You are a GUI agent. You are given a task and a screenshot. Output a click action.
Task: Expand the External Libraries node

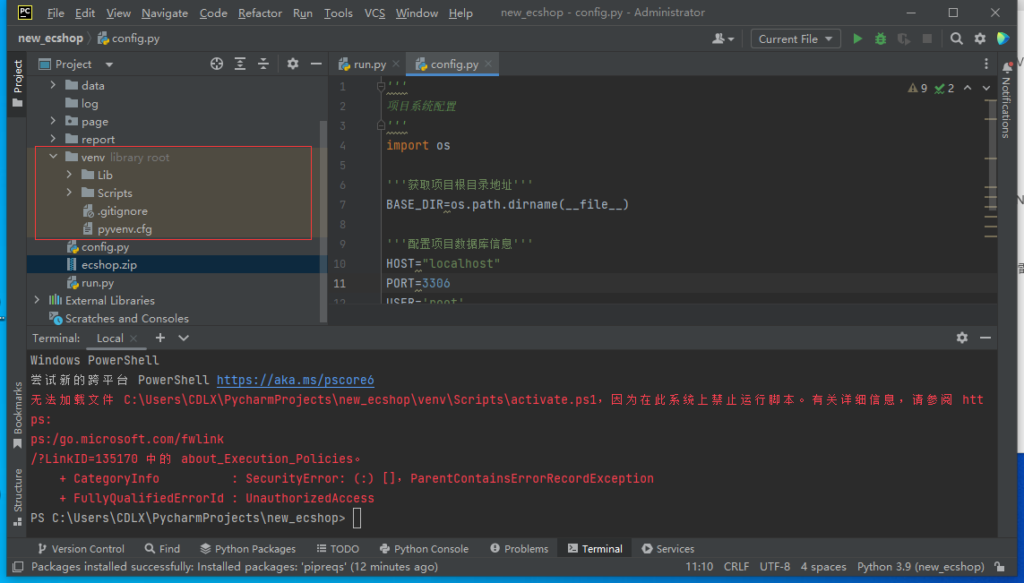tap(38, 300)
